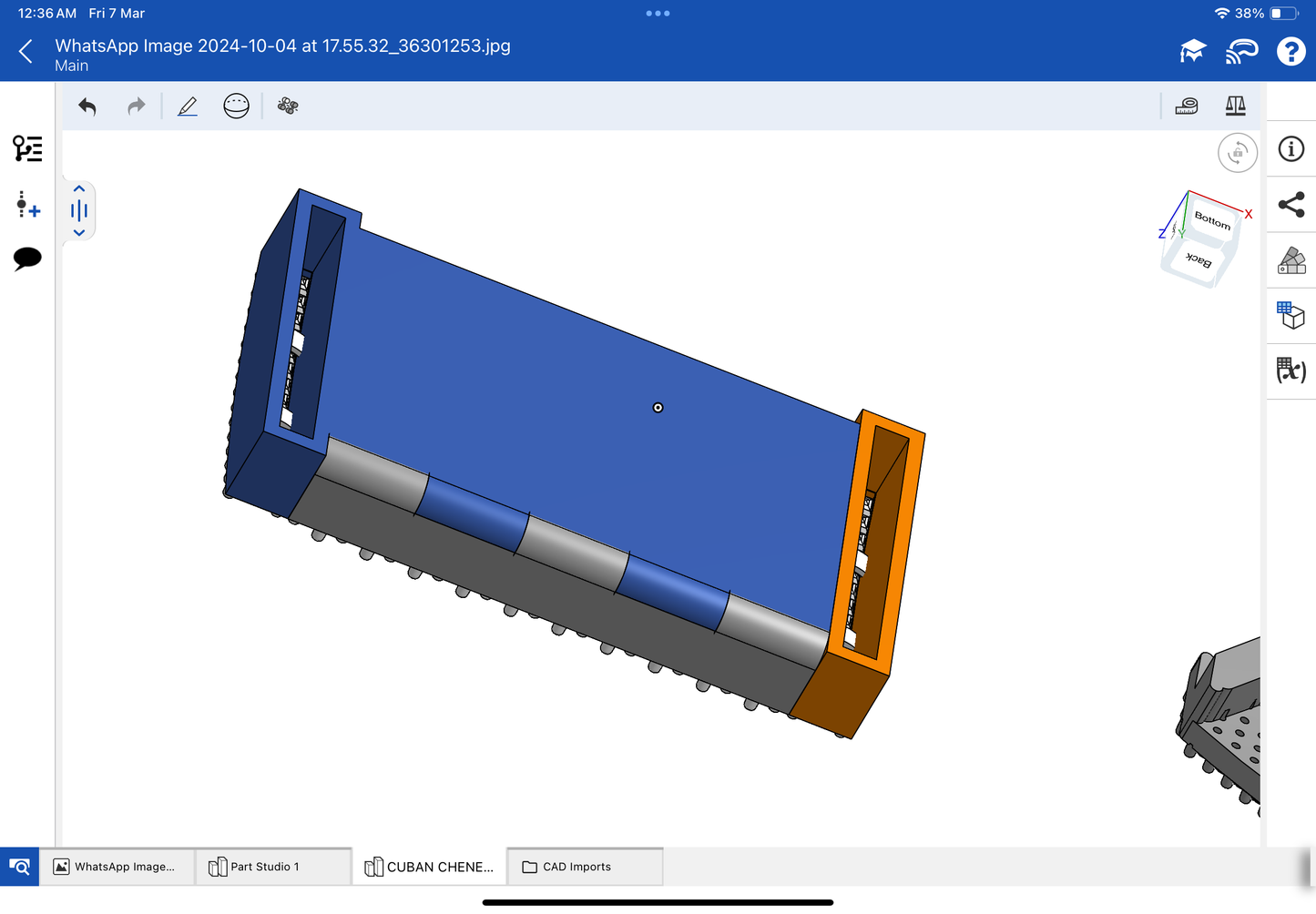Toggle the feature list panel icon
The width and height of the screenshot is (1316, 914).
pos(27,148)
